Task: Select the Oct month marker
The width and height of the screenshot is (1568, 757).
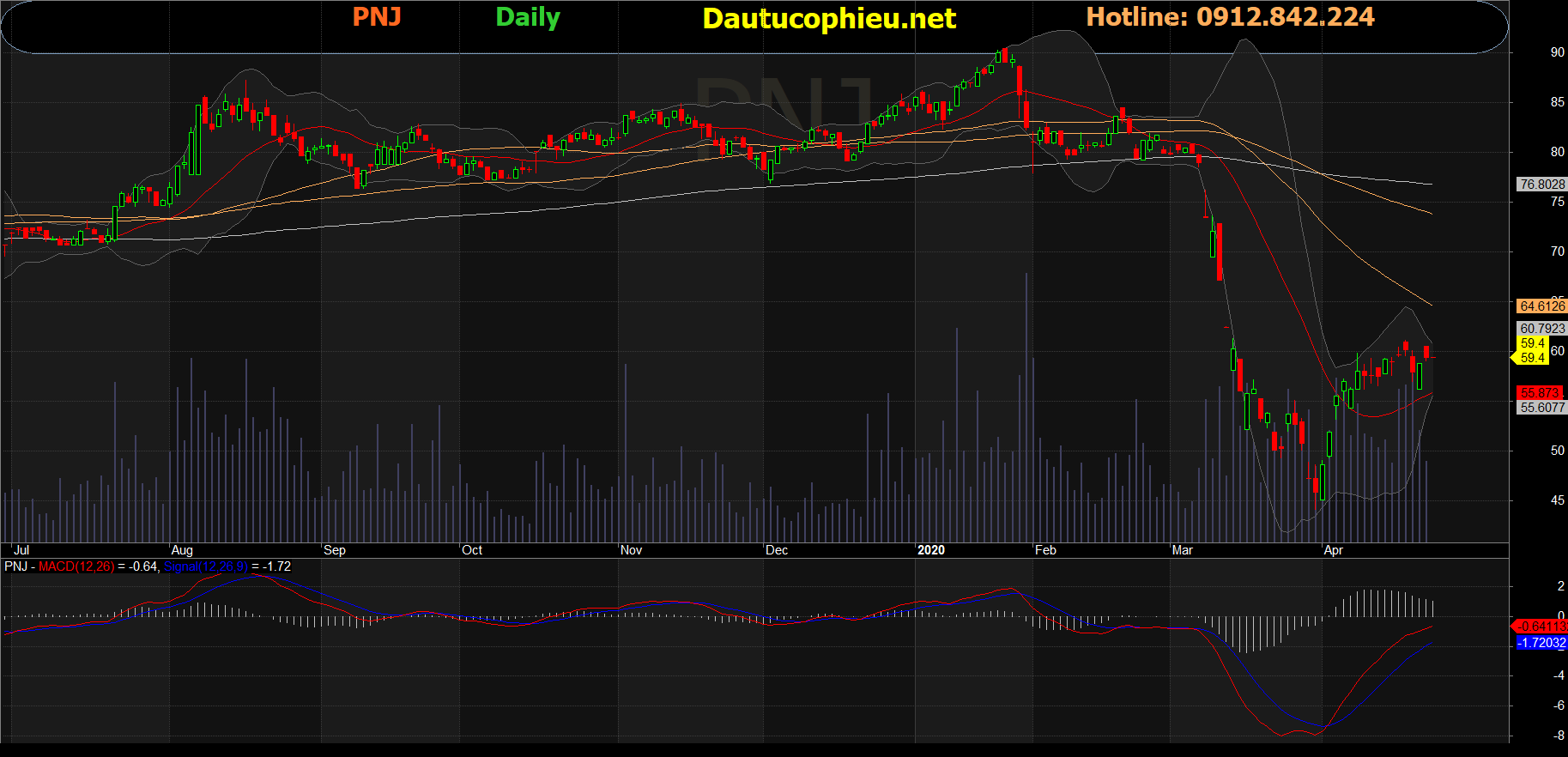Action: click(x=472, y=550)
